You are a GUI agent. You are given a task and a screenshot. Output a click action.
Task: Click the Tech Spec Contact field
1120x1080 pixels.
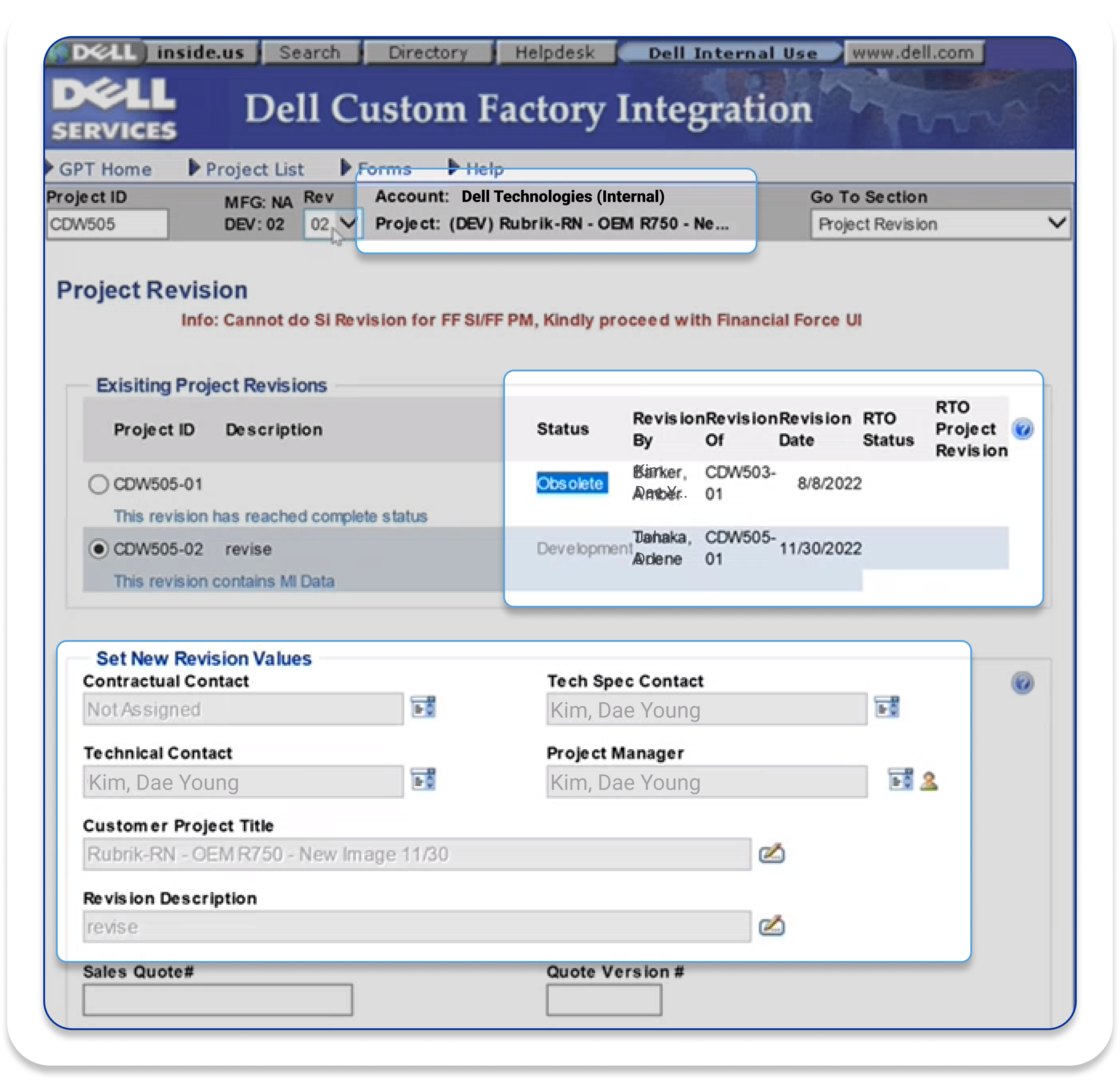pos(707,709)
